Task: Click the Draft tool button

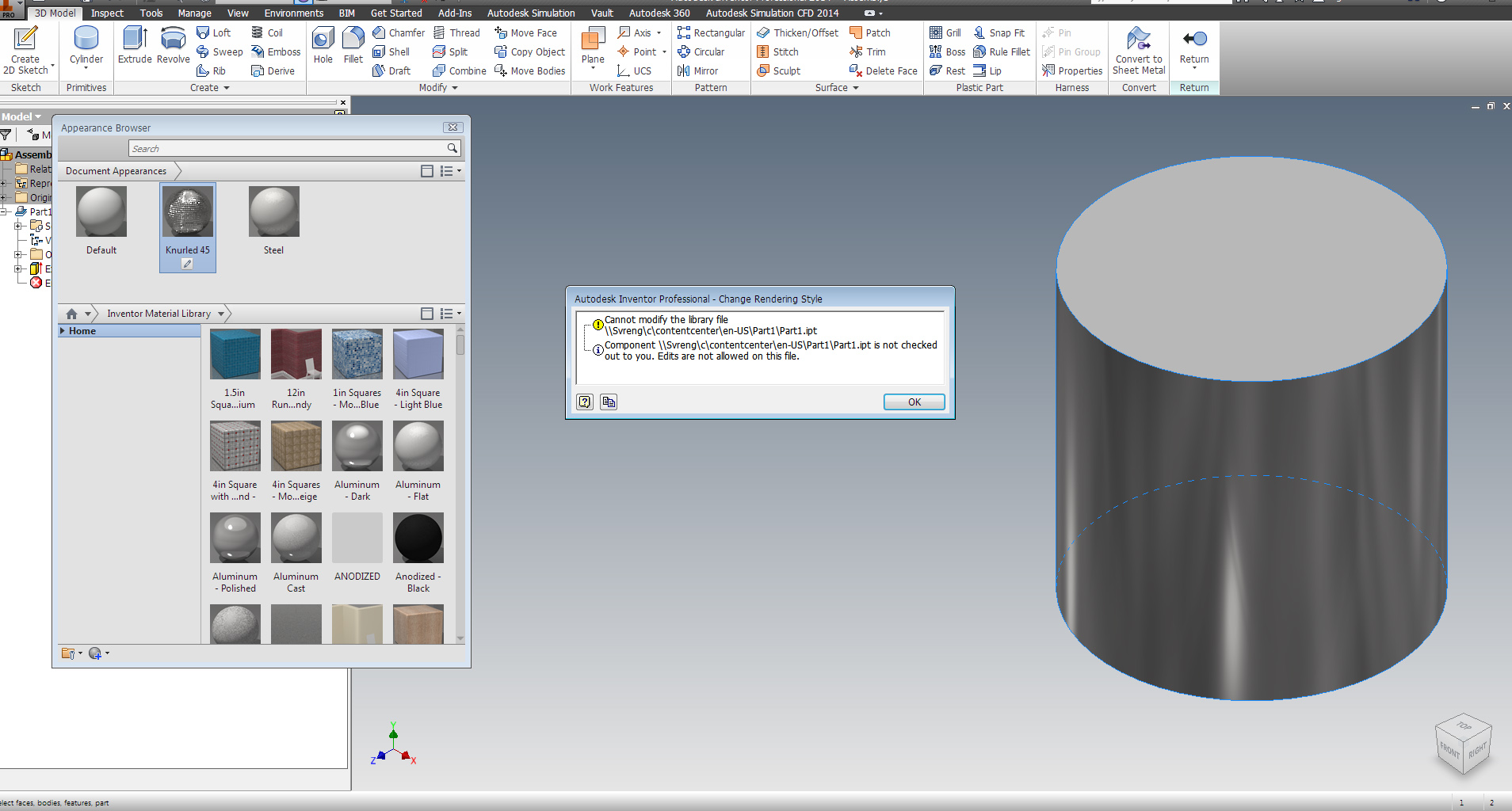Action: 391,70
